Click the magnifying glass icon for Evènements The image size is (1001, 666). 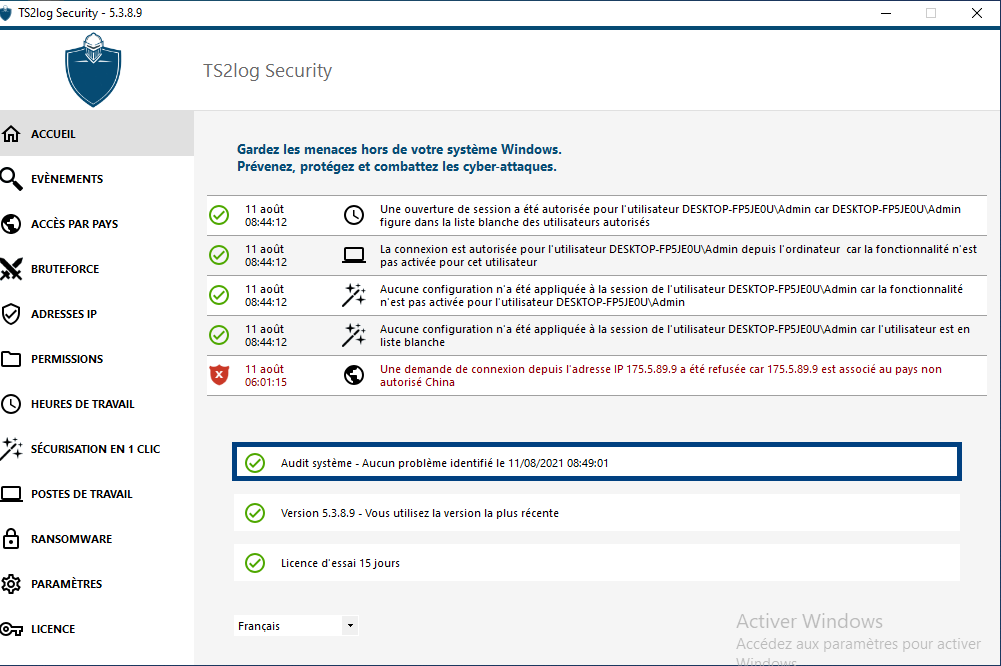pos(11,179)
